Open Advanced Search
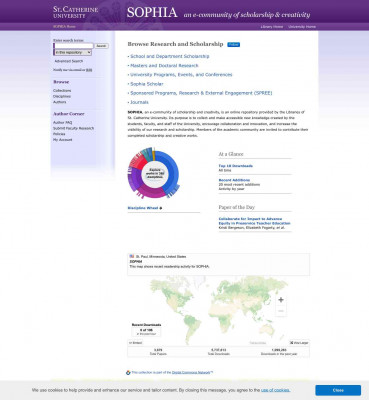 69,61
